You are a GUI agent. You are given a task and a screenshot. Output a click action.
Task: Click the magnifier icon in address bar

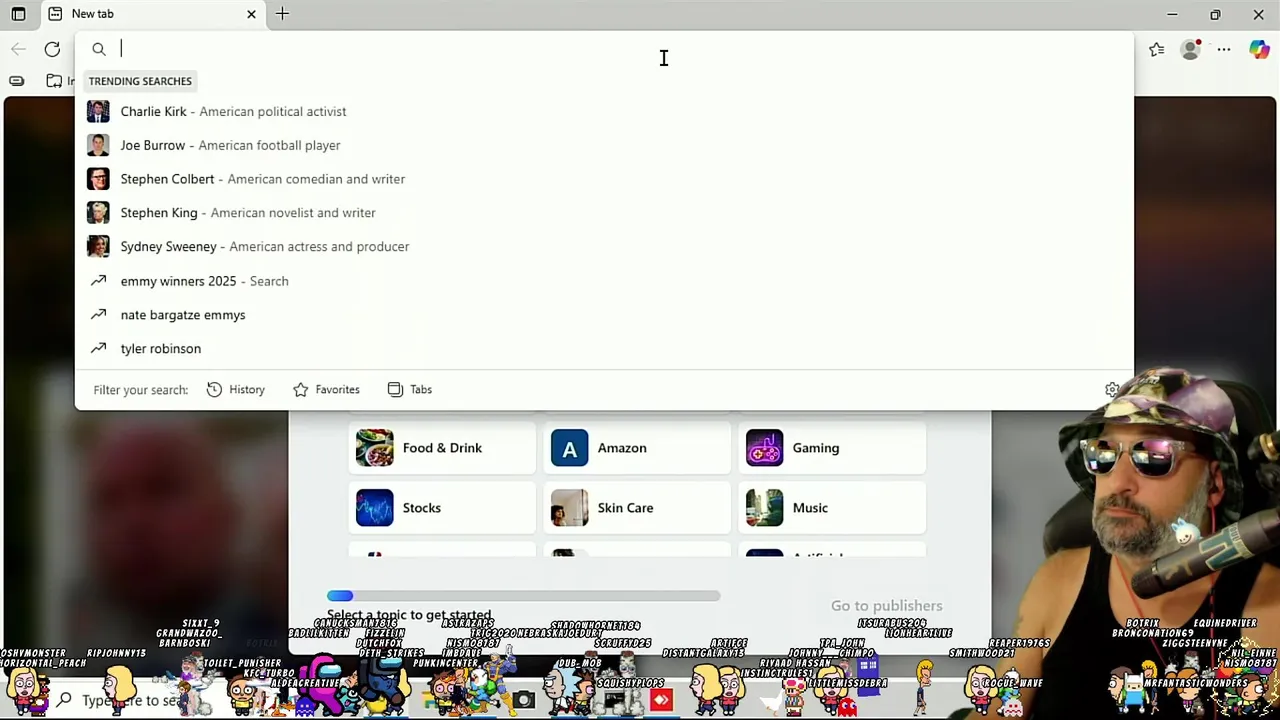point(99,49)
